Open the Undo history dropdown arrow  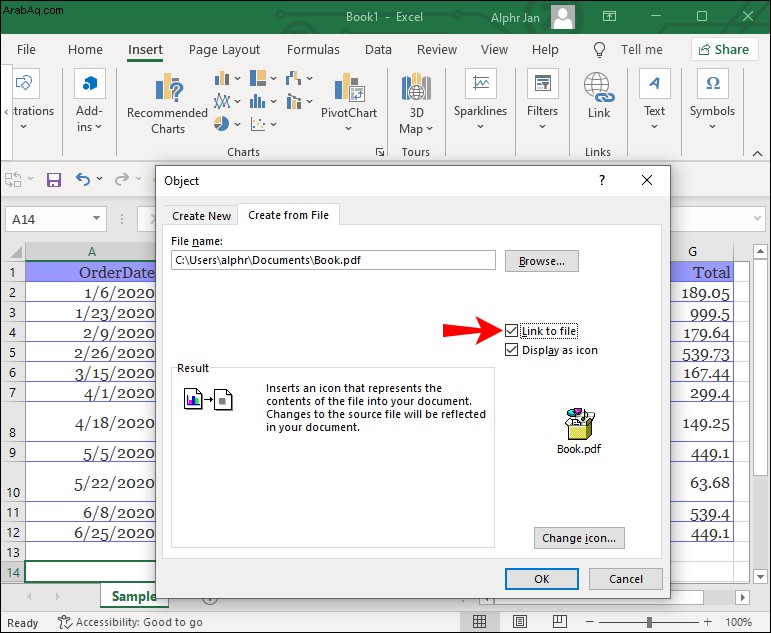100,179
